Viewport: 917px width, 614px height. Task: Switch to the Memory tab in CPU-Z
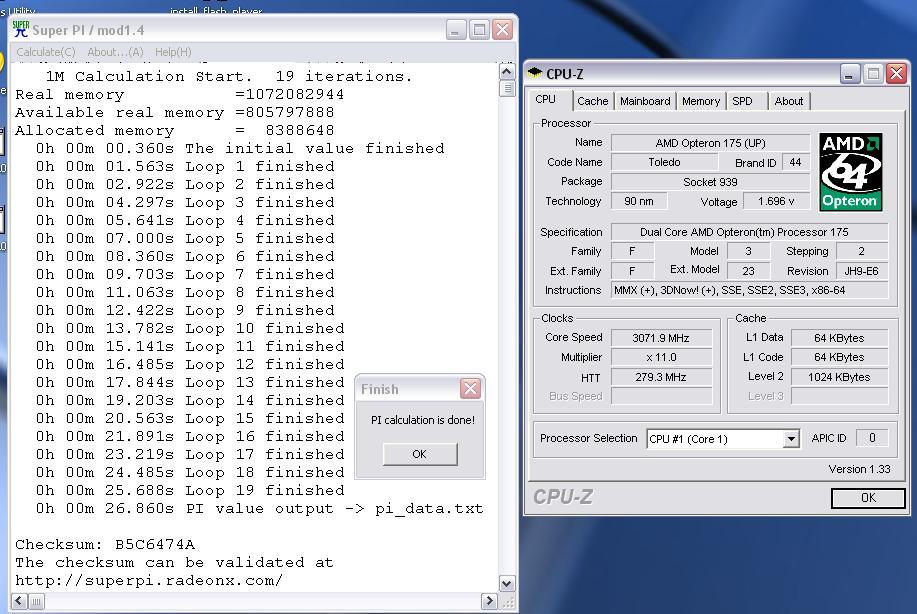pyautogui.click(x=701, y=101)
